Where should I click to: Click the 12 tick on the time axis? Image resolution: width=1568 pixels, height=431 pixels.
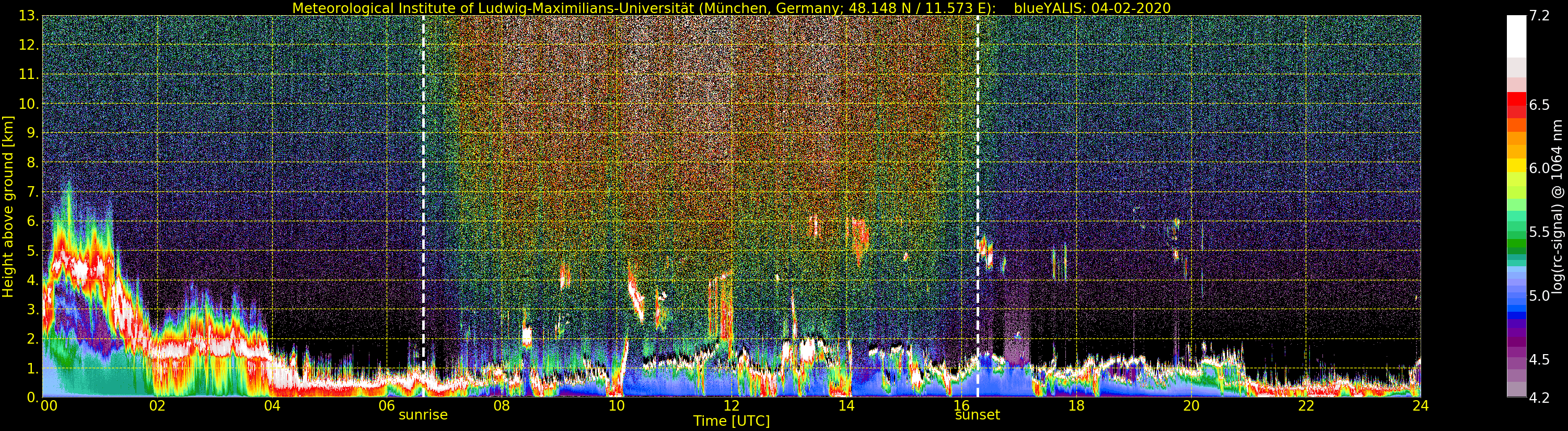click(731, 405)
